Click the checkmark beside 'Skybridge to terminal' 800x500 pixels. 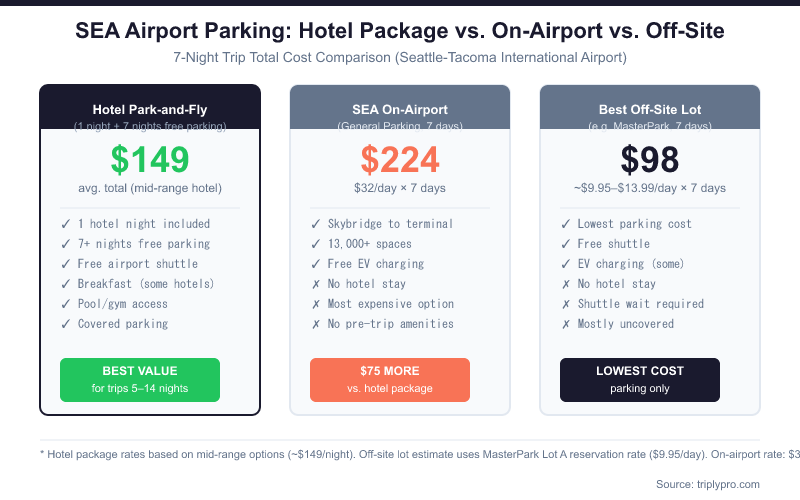tap(316, 224)
